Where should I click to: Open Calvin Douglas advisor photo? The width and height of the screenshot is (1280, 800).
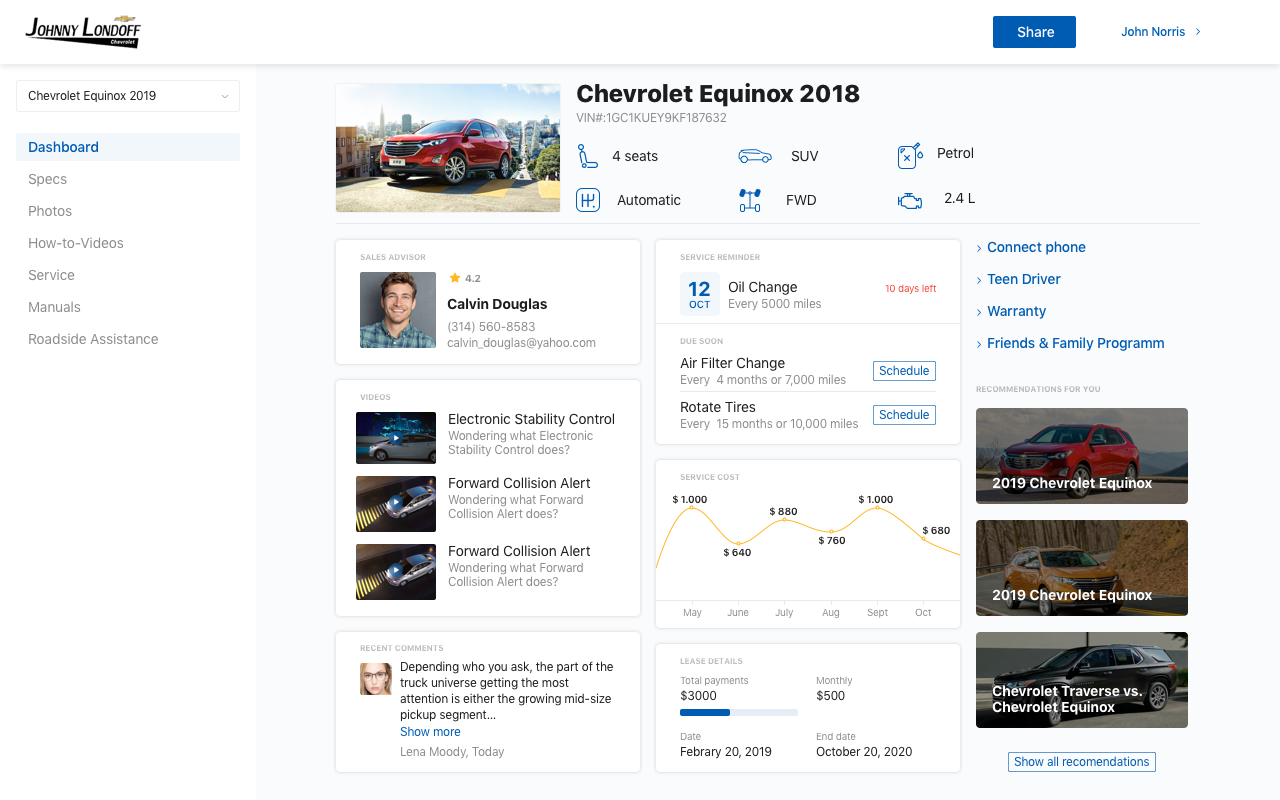coord(398,310)
